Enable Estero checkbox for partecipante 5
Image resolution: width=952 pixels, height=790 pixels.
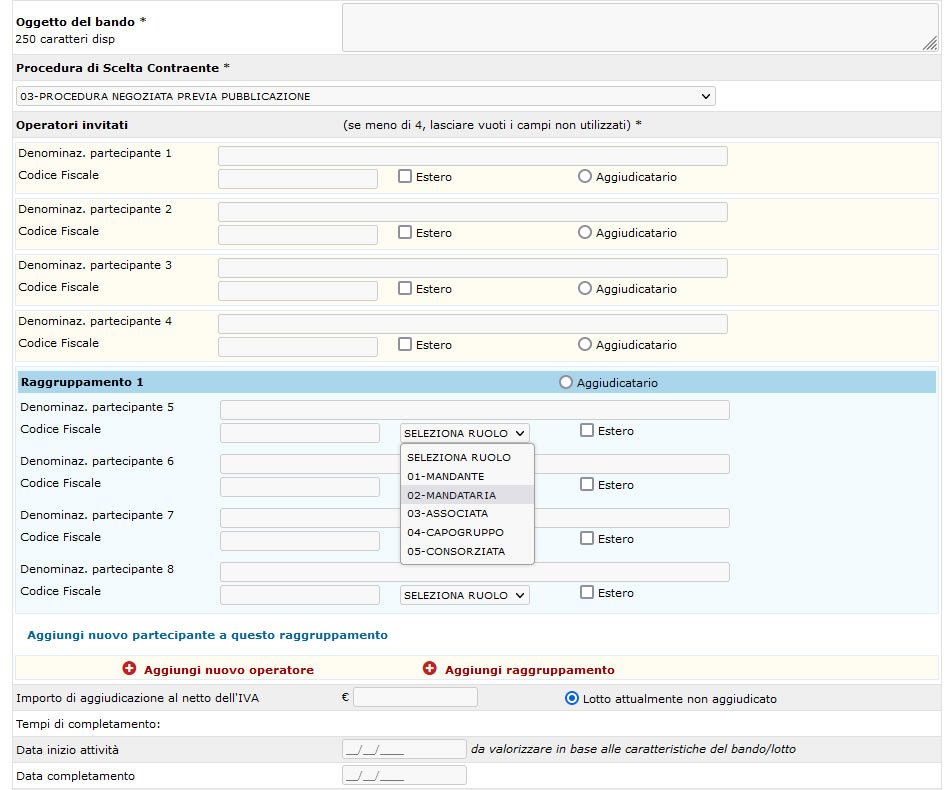[587, 430]
